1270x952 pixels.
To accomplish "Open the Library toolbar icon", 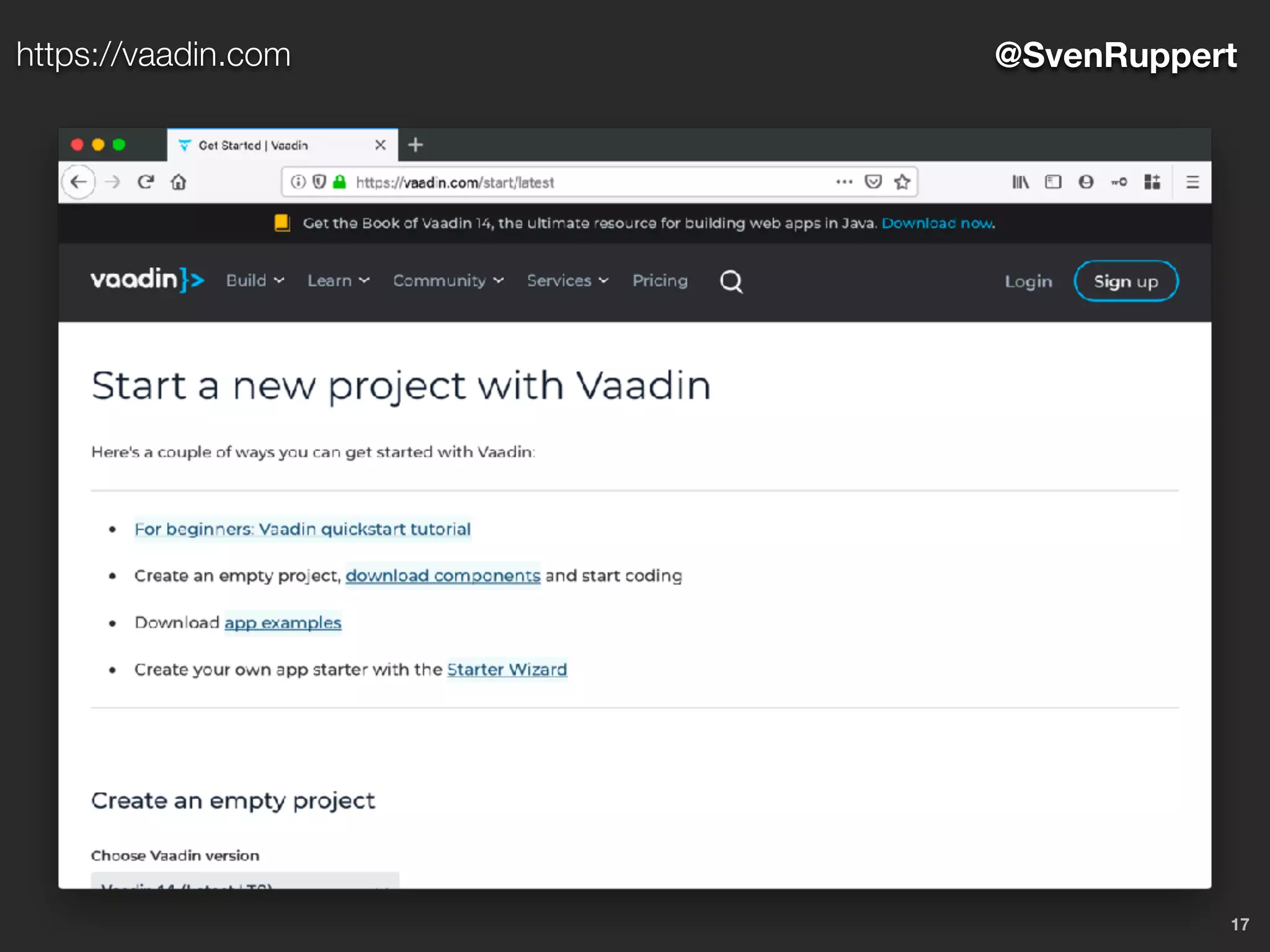I will 1020,182.
